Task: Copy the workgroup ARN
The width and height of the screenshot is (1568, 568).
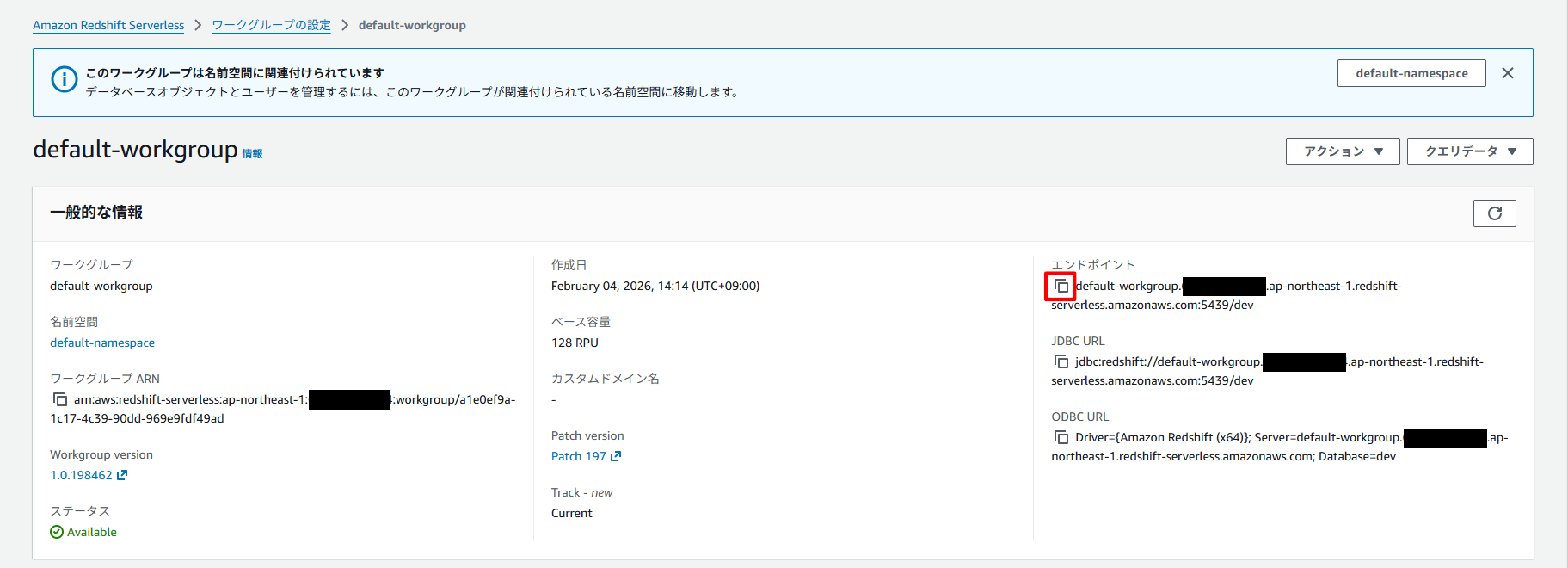Action: coord(60,399)
